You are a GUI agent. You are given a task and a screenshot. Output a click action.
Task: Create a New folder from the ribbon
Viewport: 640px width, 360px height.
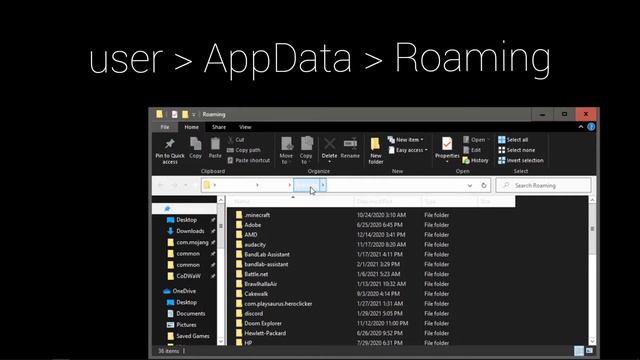coord(376,151)
